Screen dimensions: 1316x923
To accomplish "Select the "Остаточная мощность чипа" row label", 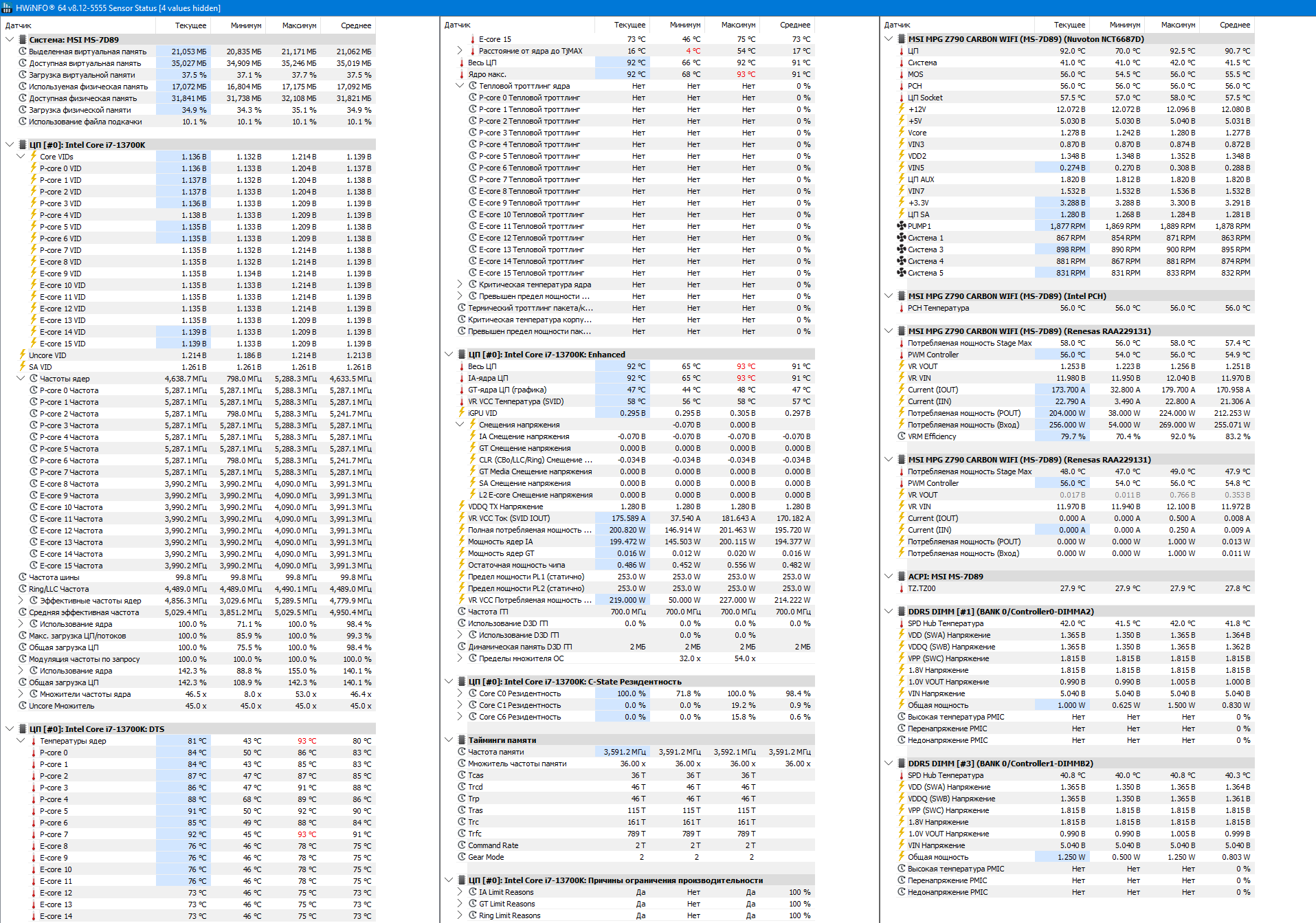I will pyautogui.click(x=517, y=565).
